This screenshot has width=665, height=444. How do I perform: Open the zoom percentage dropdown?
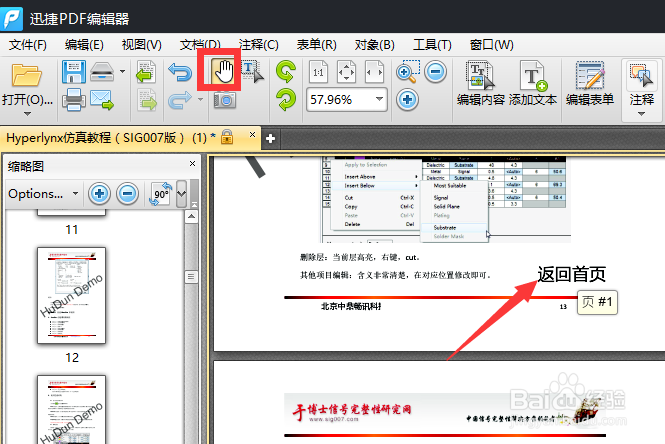tap(379, 99)
